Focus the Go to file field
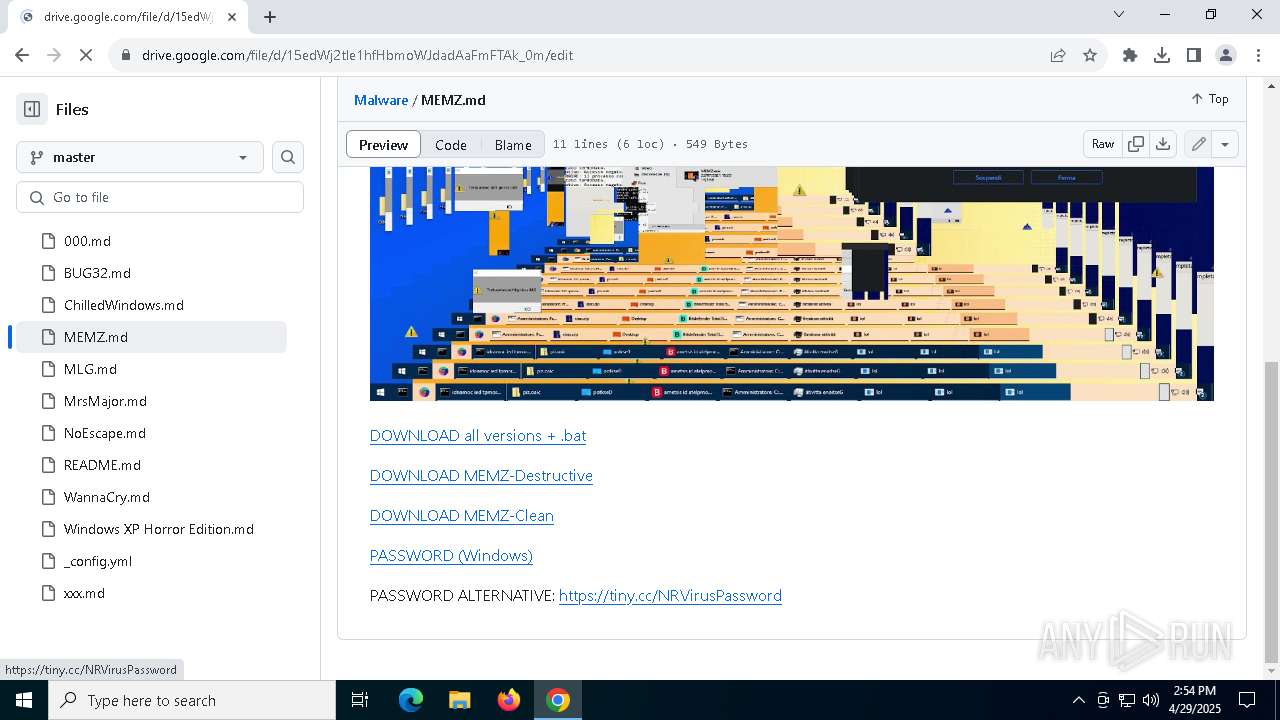The width and height of the screenshot is (1280, 720). [x=160, y=197]
